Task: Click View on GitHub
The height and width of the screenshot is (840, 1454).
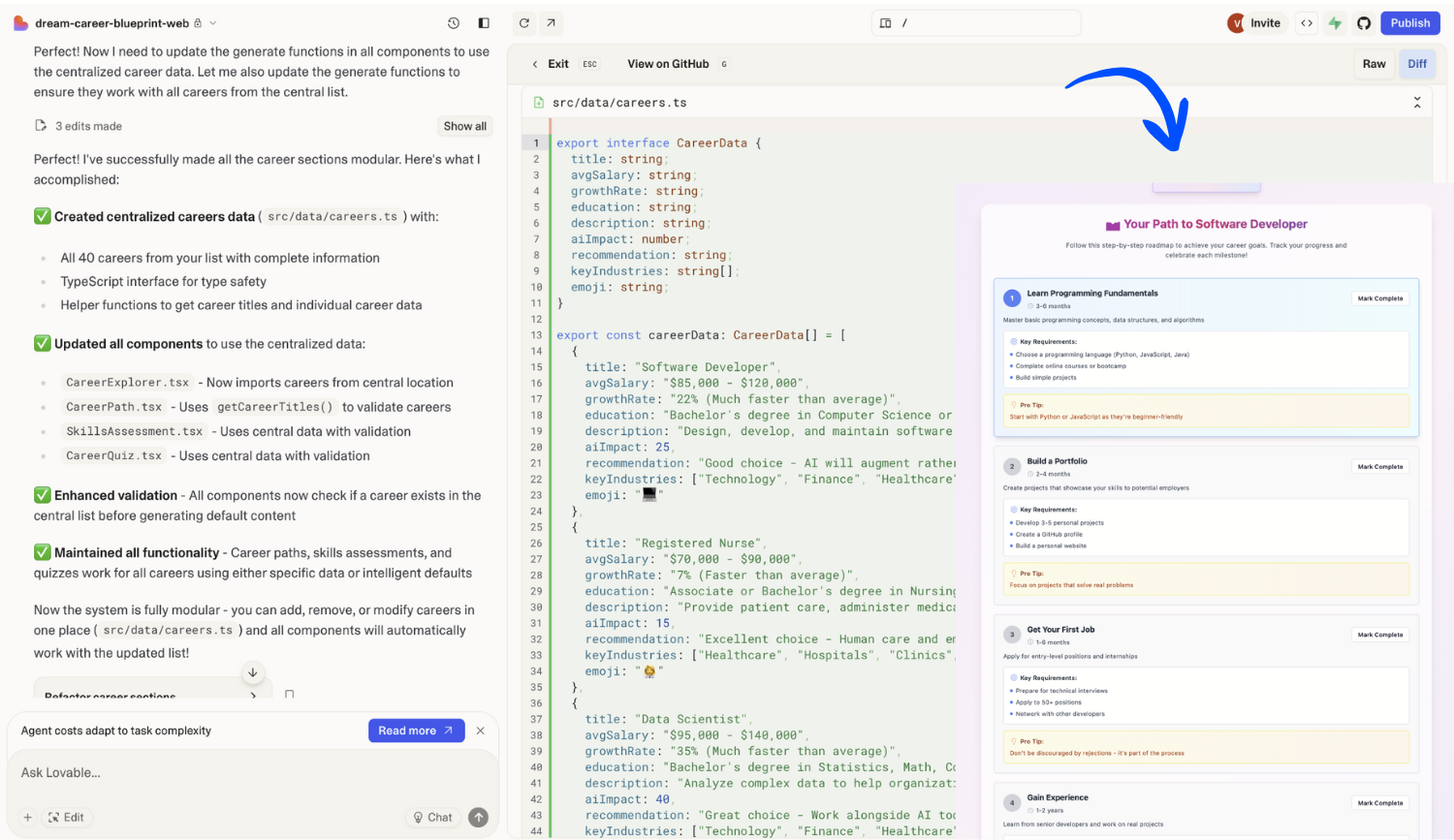Action: point(668,64)
